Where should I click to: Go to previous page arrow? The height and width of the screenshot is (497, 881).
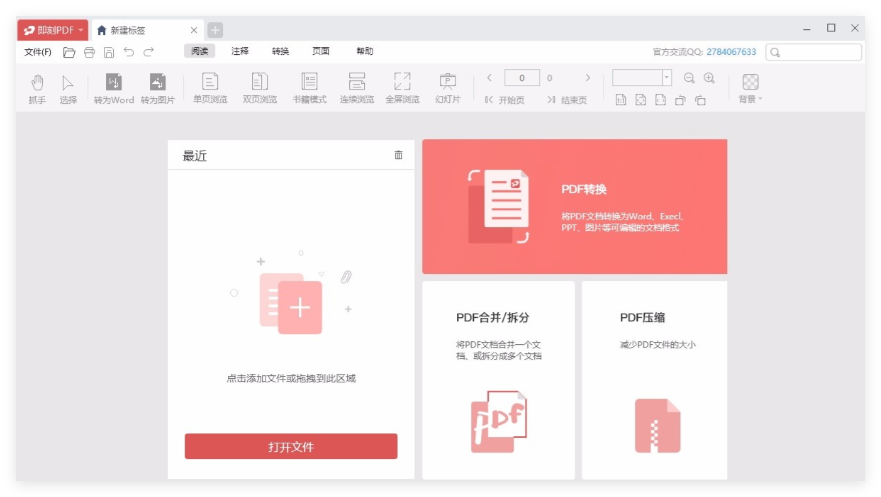point(489,77)
